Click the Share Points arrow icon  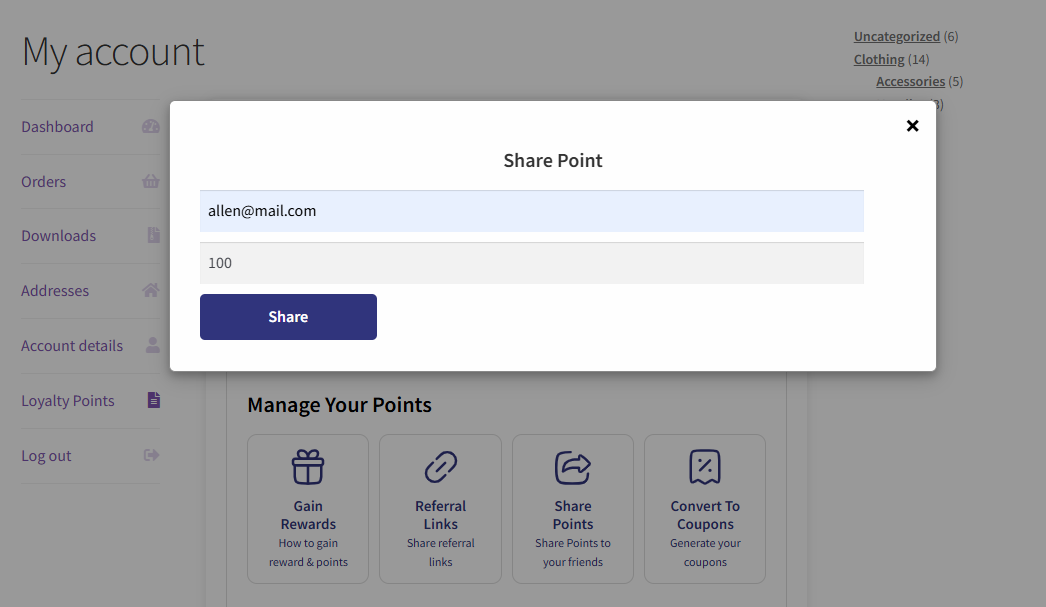(x=573, y=467)
